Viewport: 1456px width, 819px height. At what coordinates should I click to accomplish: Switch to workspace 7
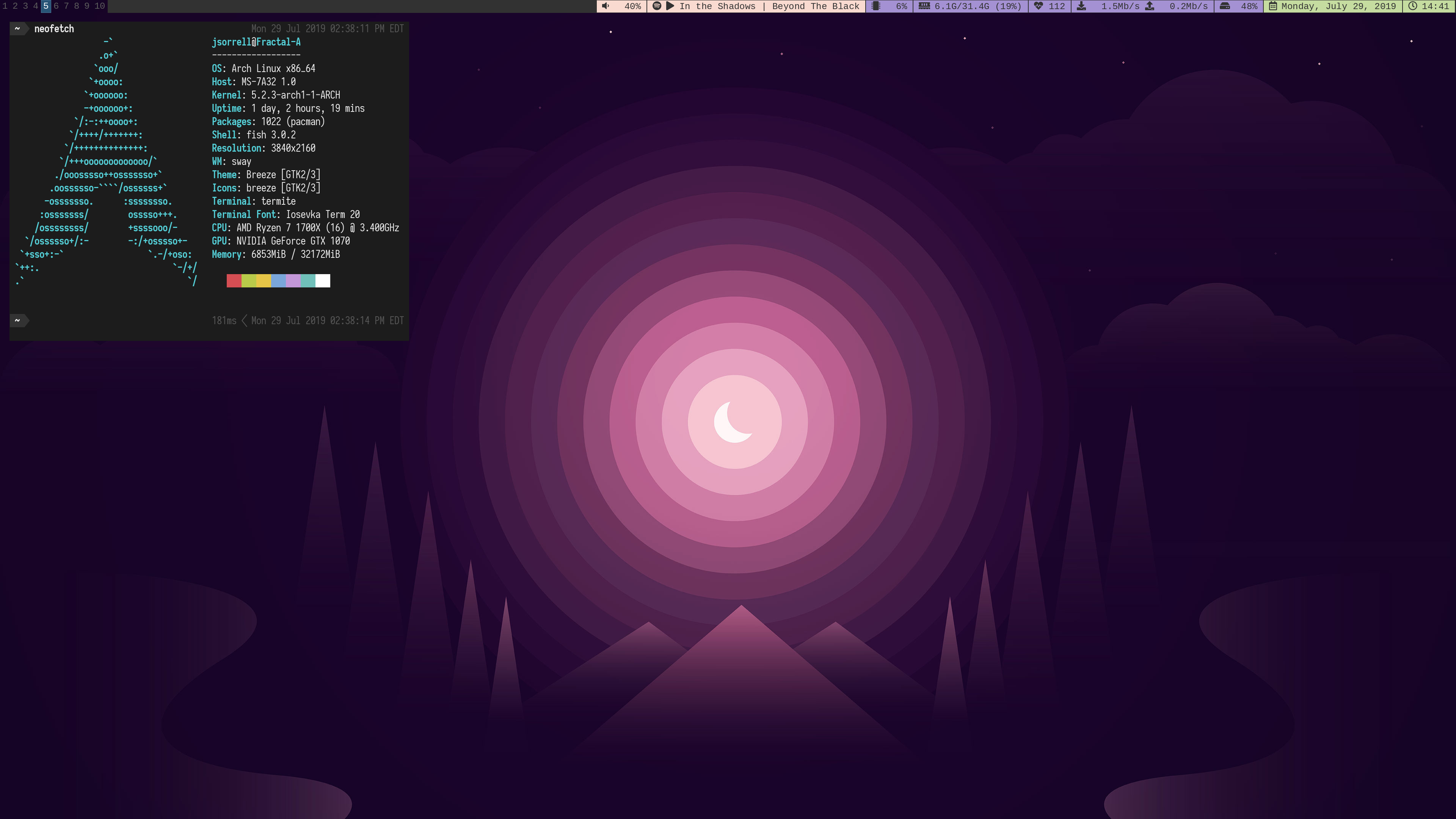[66, 6]
